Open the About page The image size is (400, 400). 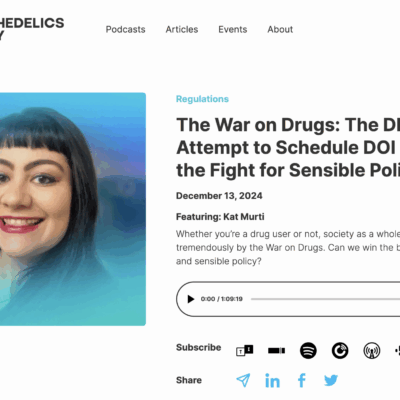[x=280, y=29]
